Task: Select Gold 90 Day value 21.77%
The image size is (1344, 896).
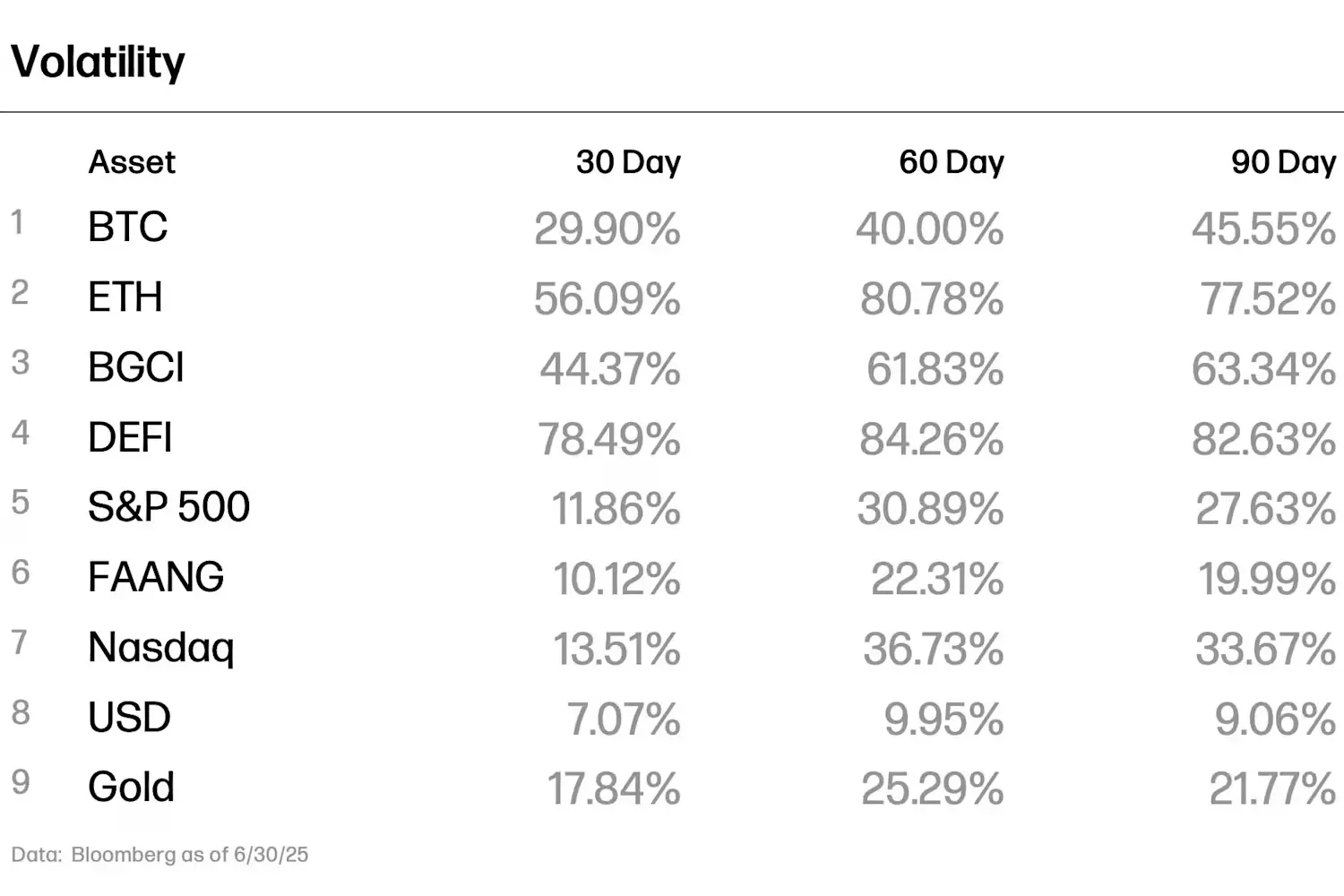Action: 1272,789
